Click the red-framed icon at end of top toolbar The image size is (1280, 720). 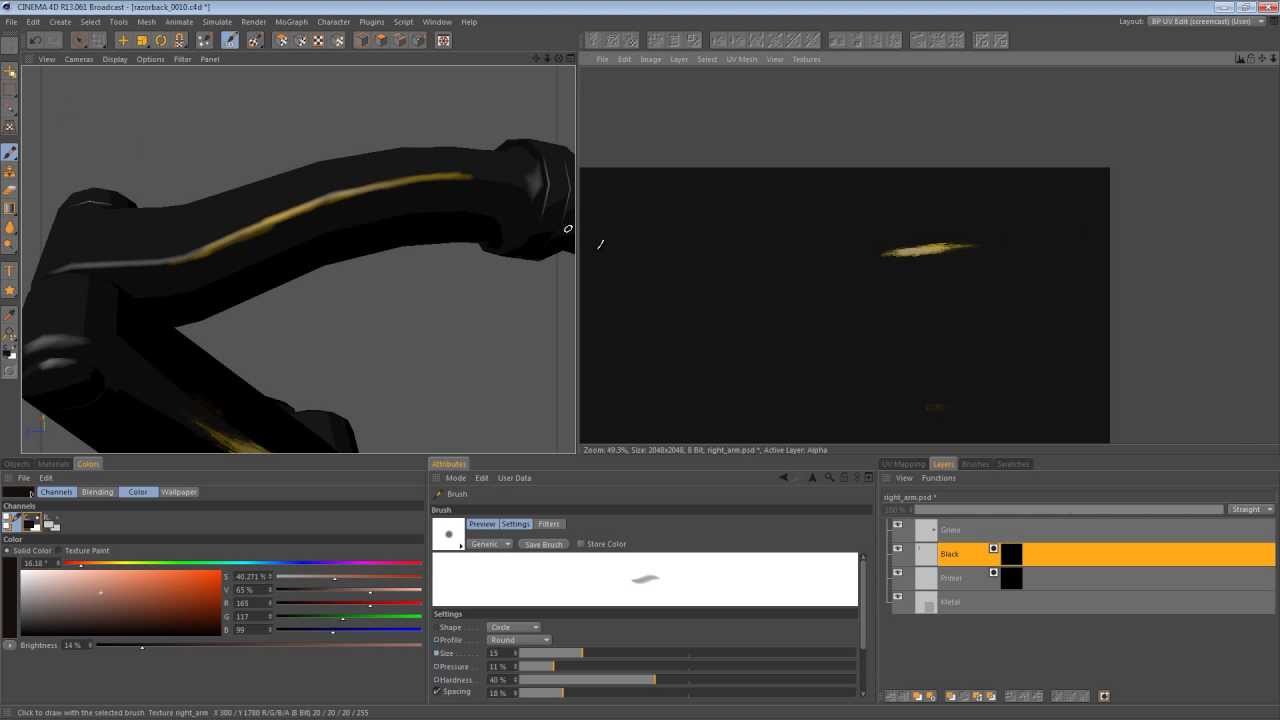(x=443, y=40)
